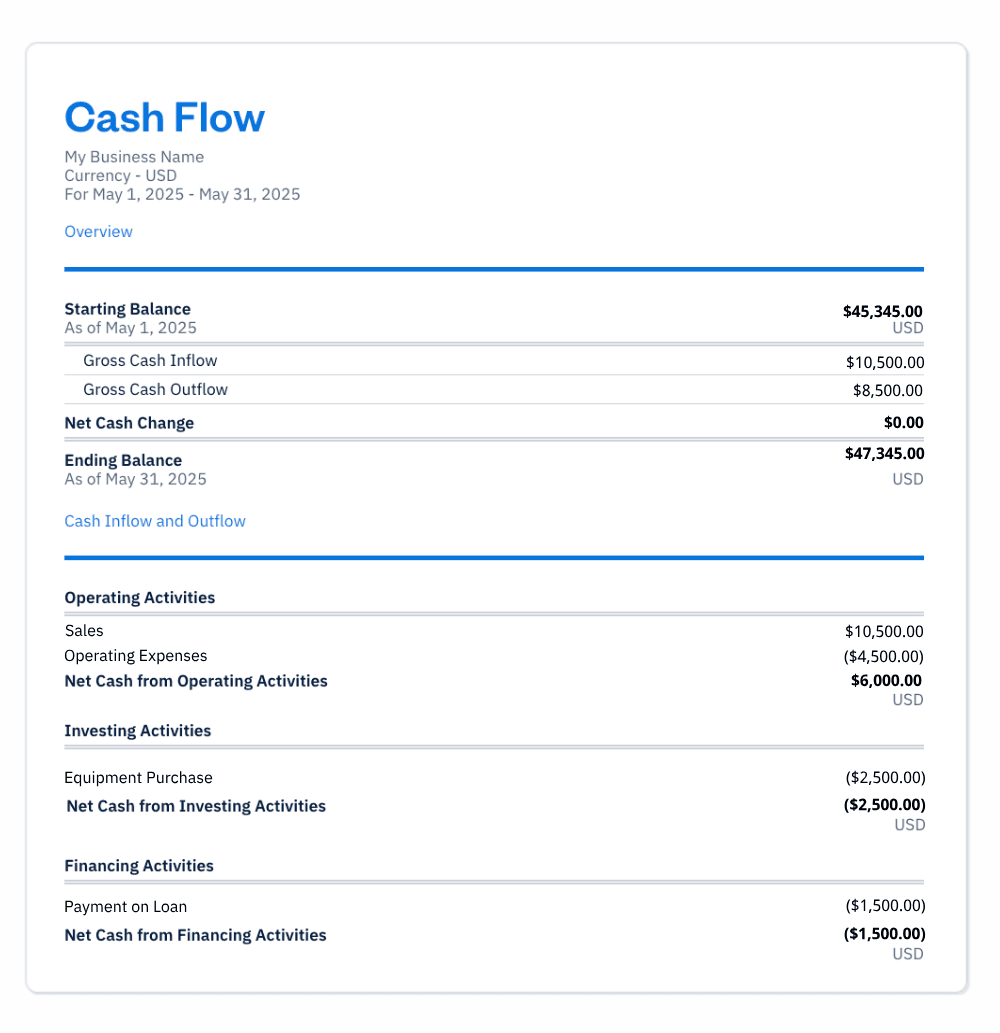
Task: Select the Sales line item
Action: [x=84, y=631]
